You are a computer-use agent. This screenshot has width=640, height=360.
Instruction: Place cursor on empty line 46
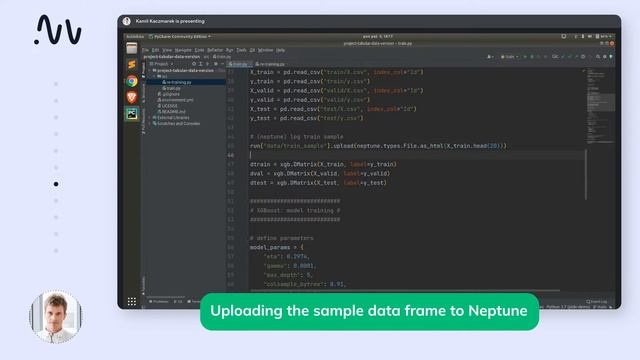coord(416,155)
